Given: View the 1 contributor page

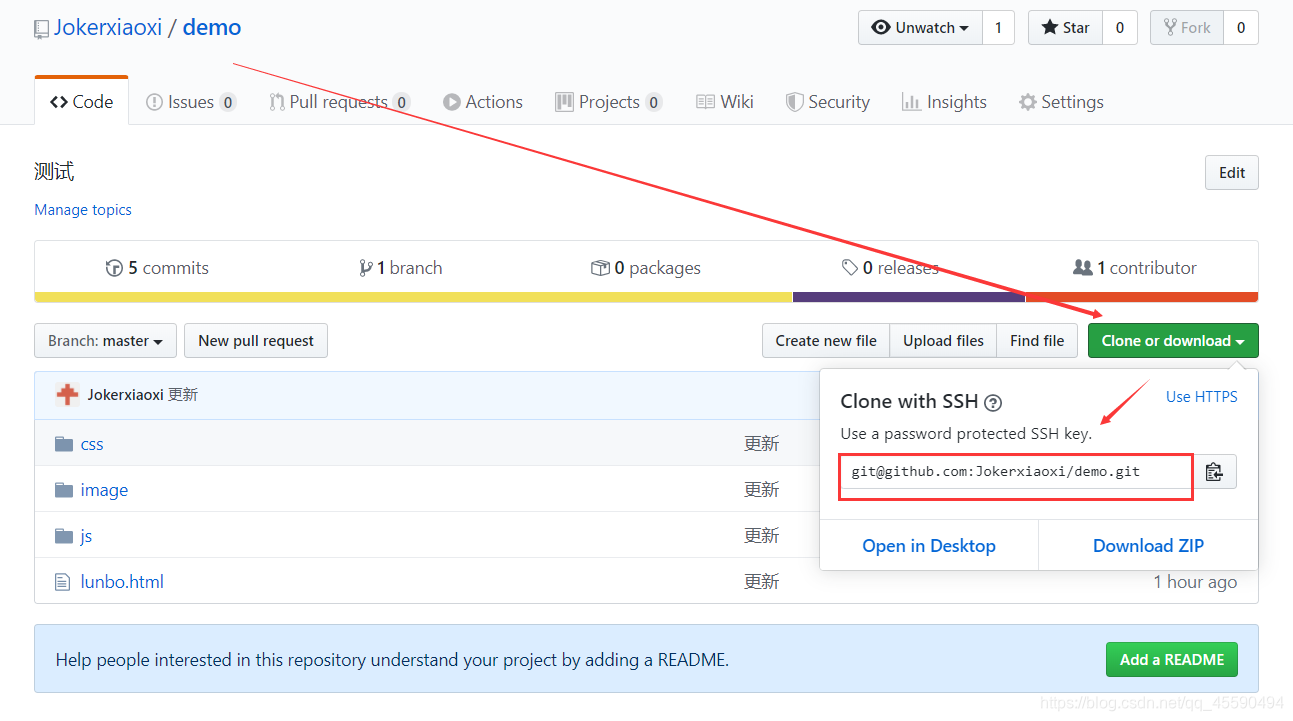Looking at the screenshot, I should pyautogui.click(x=1135, y=268).
